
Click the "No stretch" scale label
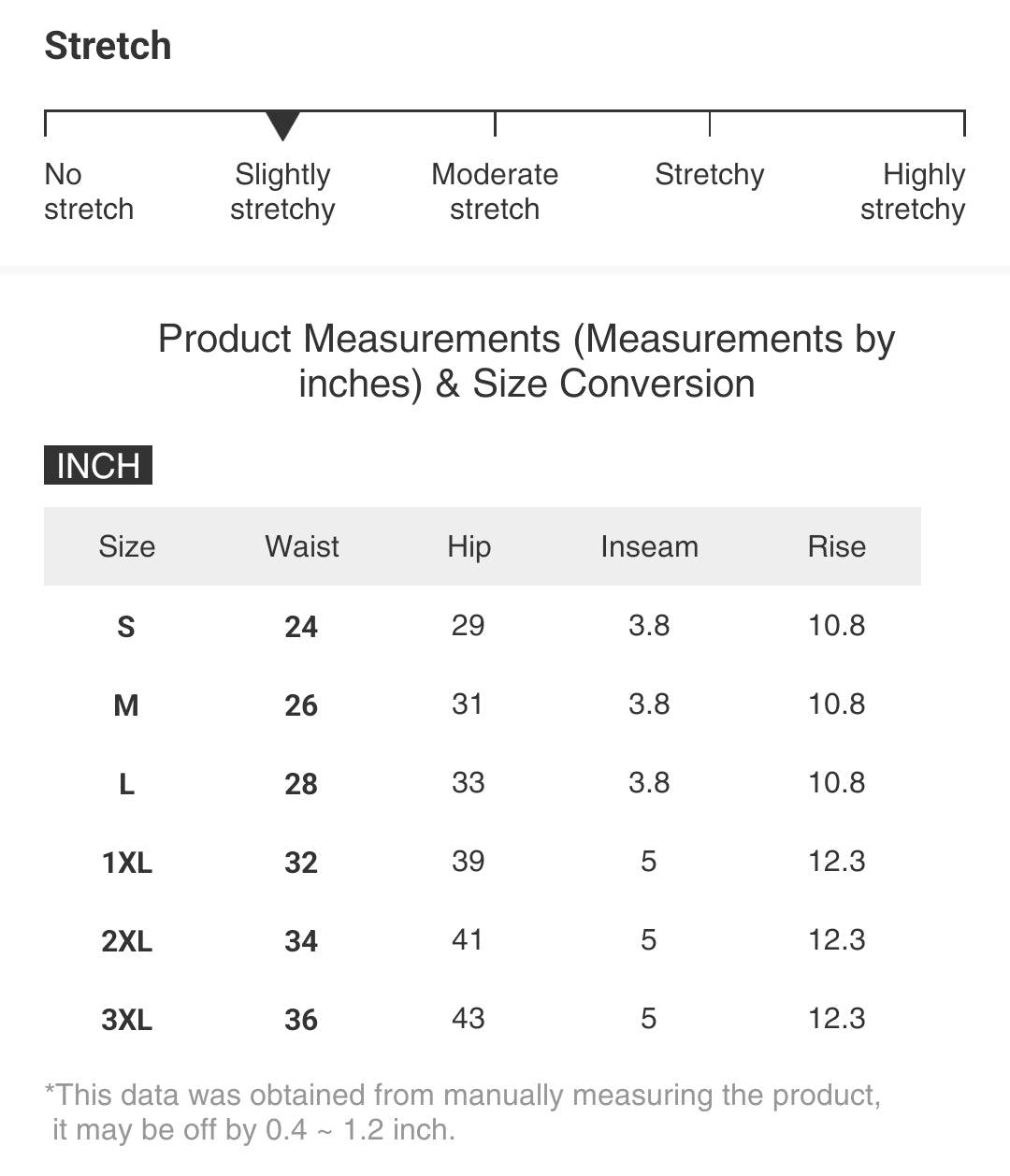[89, 192]
